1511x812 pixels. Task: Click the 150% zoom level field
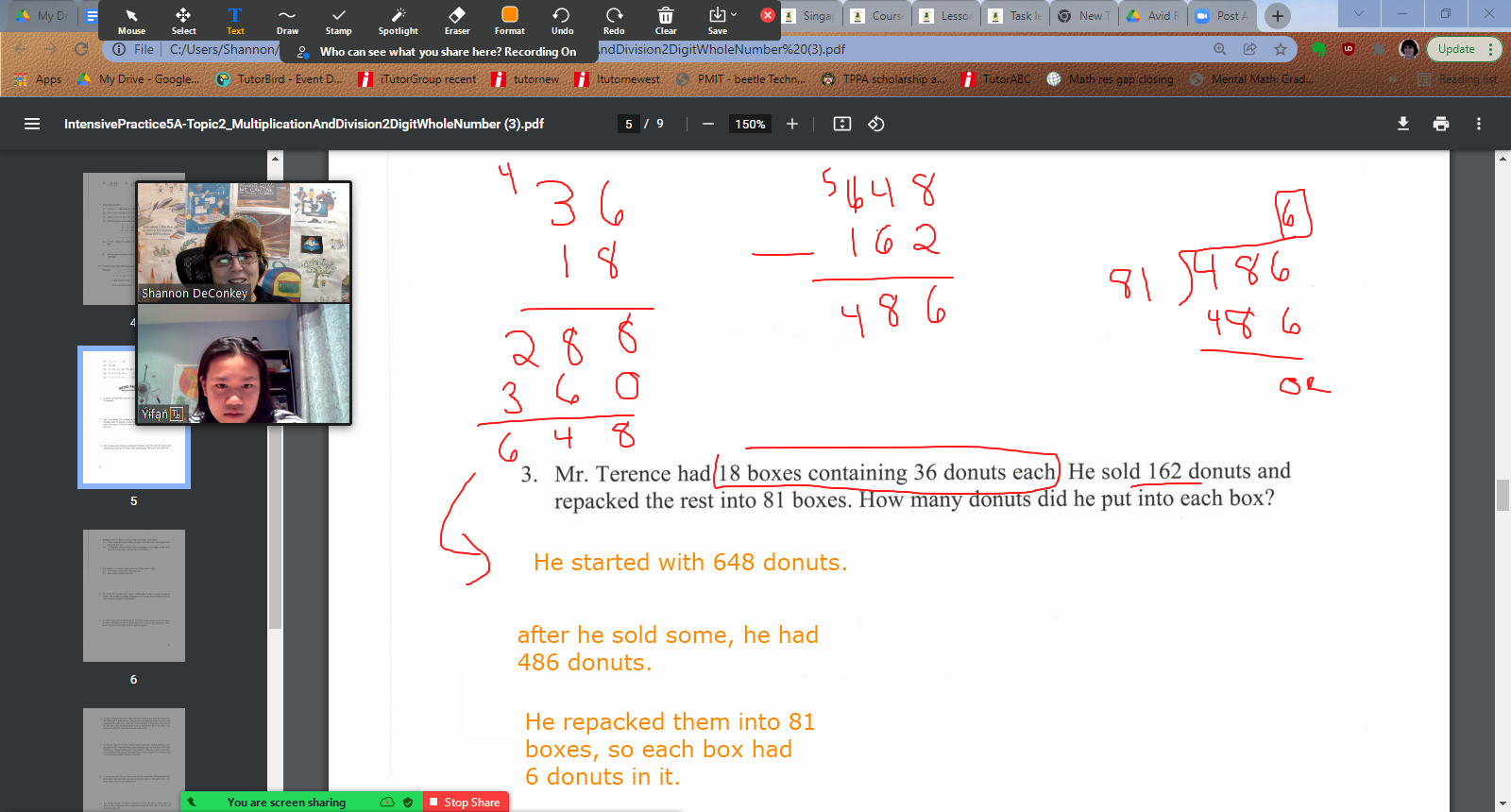click(x=750, y=124)
